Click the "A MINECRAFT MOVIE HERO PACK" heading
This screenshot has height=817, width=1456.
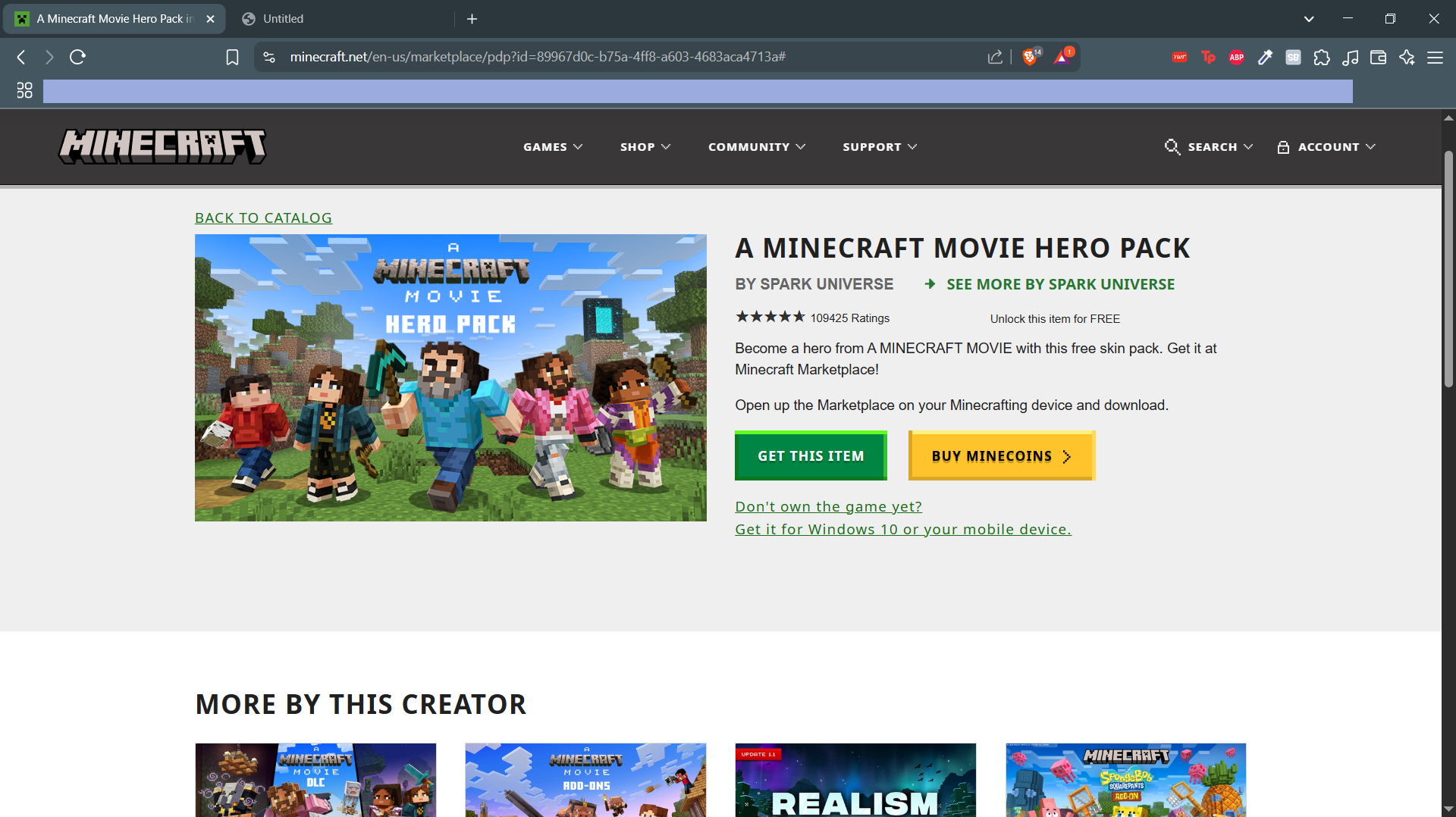pos(962,249)
